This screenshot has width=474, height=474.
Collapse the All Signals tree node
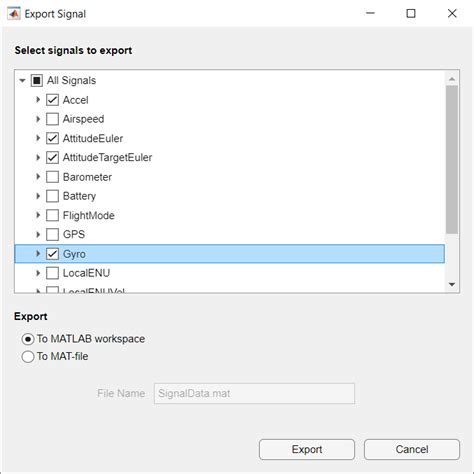coord(22,80)
